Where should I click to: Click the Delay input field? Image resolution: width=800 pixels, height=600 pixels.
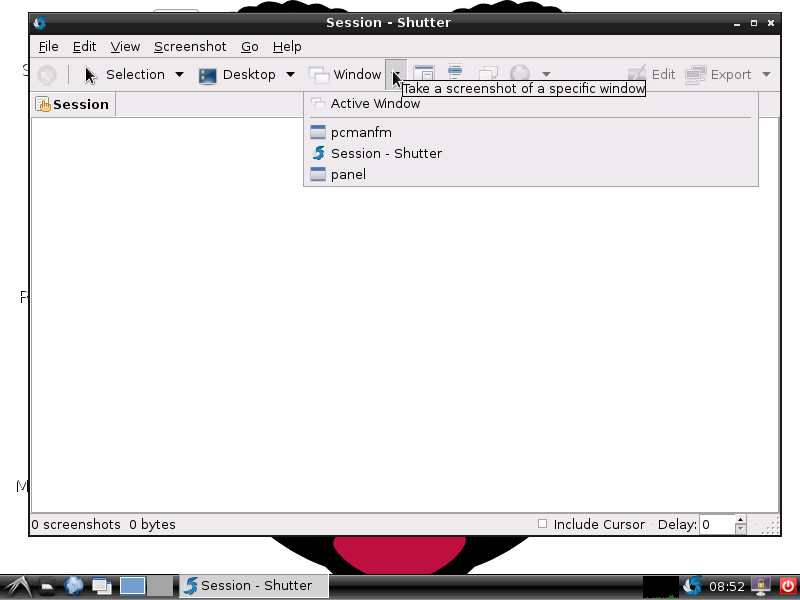[717, 524]
